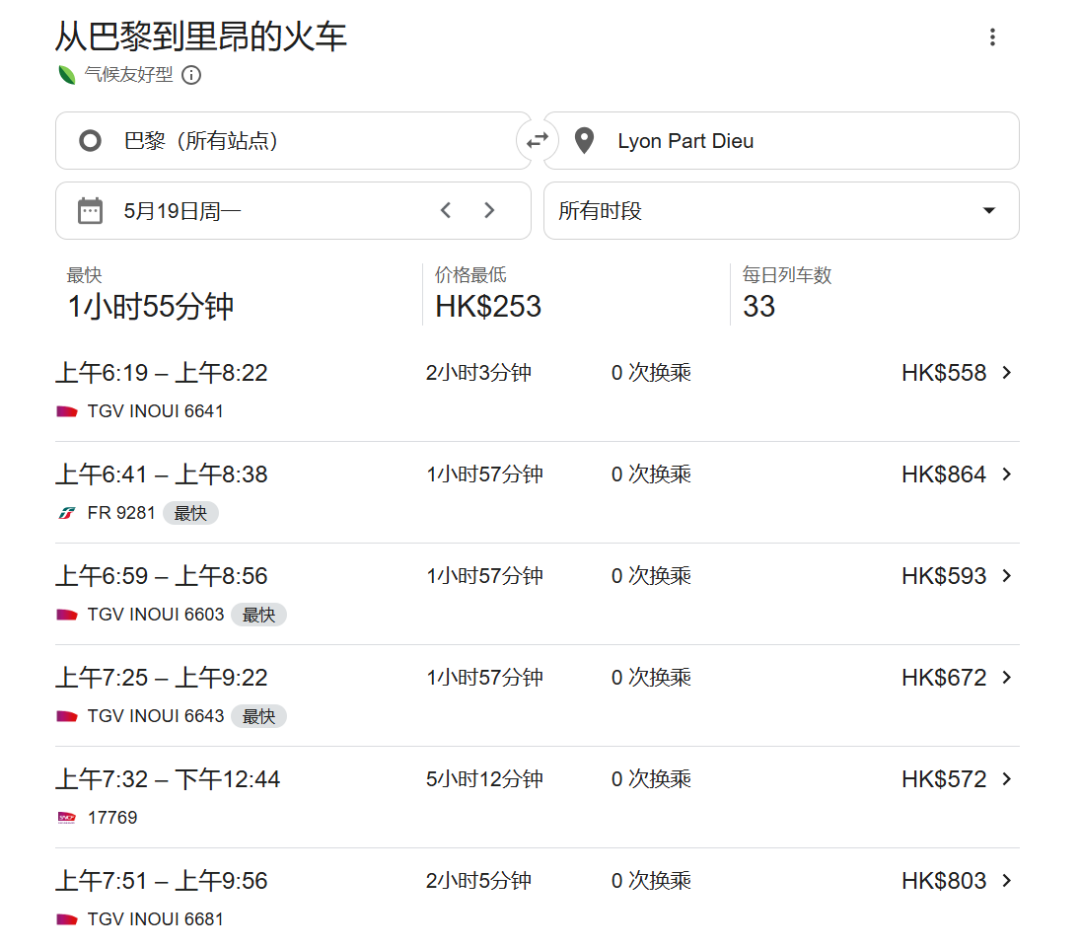Click the SNCF logo beside 17769

pyautogui.click(x=67, y=818)
